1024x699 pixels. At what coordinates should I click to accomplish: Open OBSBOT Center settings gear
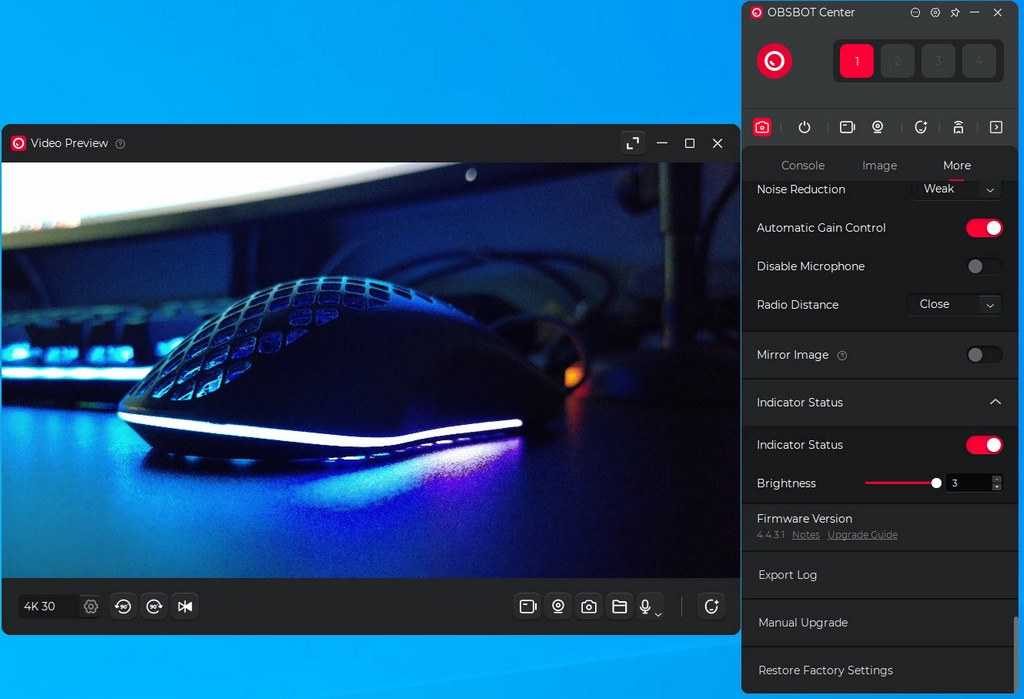click(935, 12)
